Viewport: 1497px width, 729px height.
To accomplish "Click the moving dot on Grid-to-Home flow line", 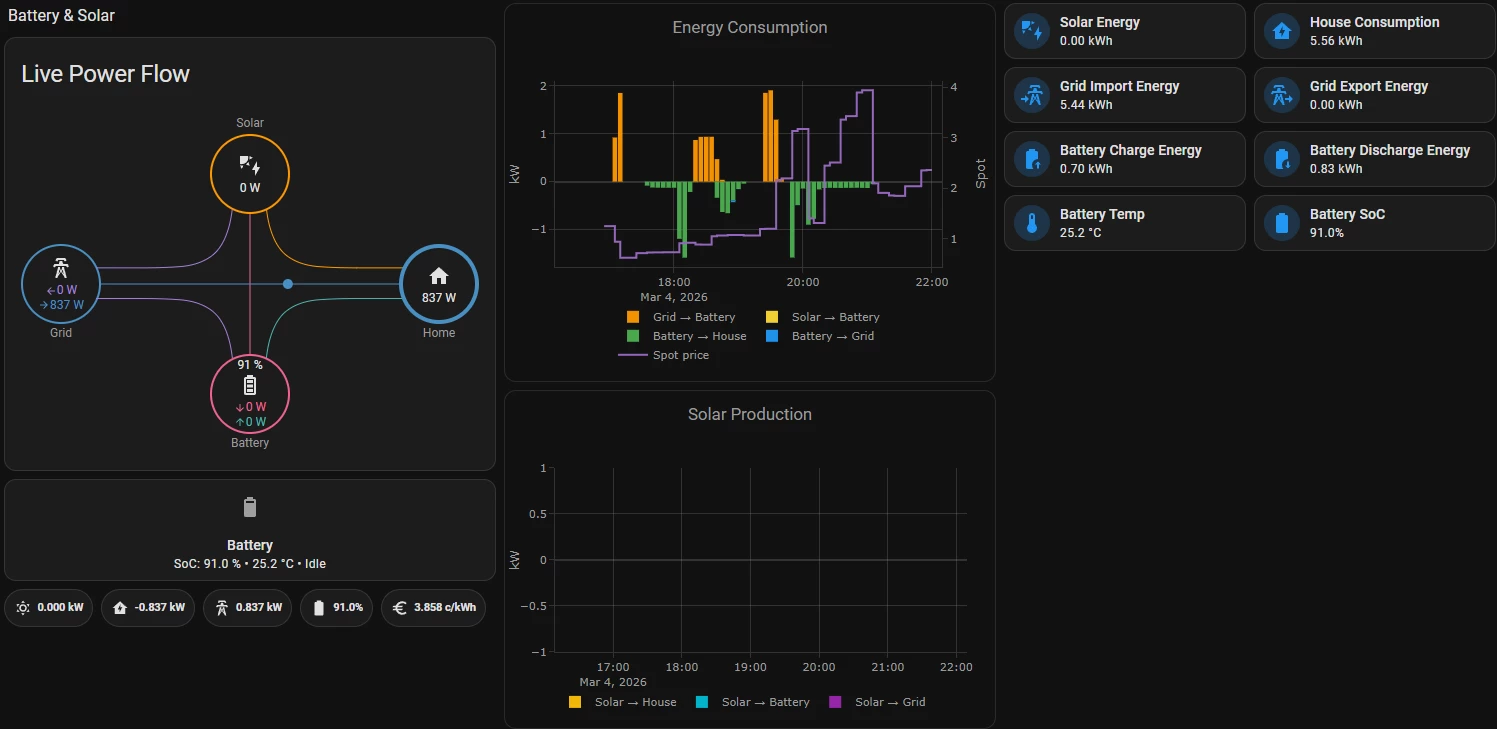I will [x=288, y=284].
